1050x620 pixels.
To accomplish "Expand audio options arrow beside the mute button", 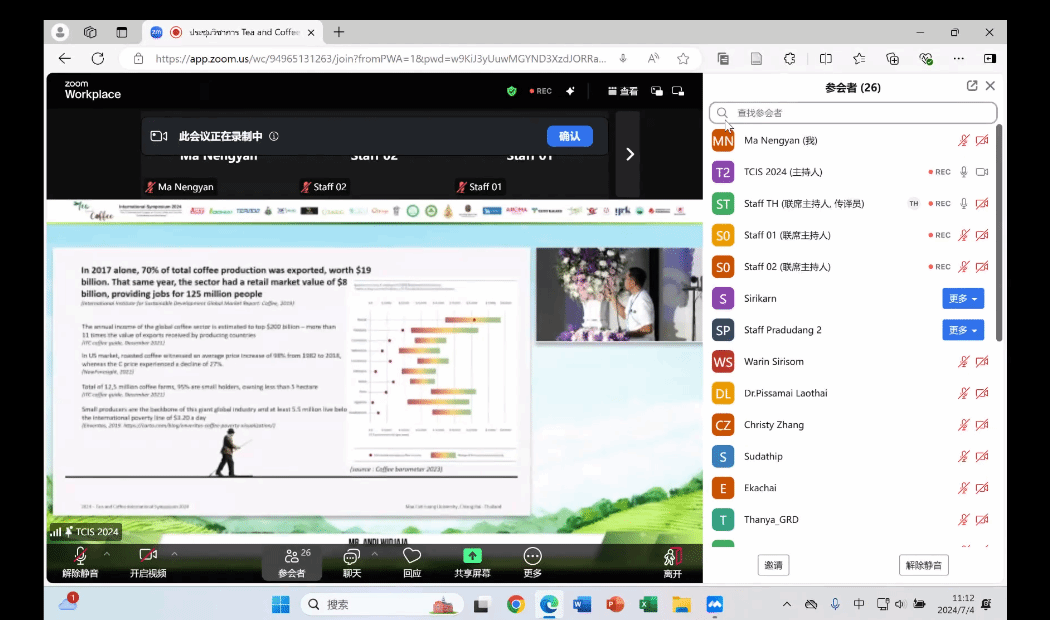I will coord(107,553).
